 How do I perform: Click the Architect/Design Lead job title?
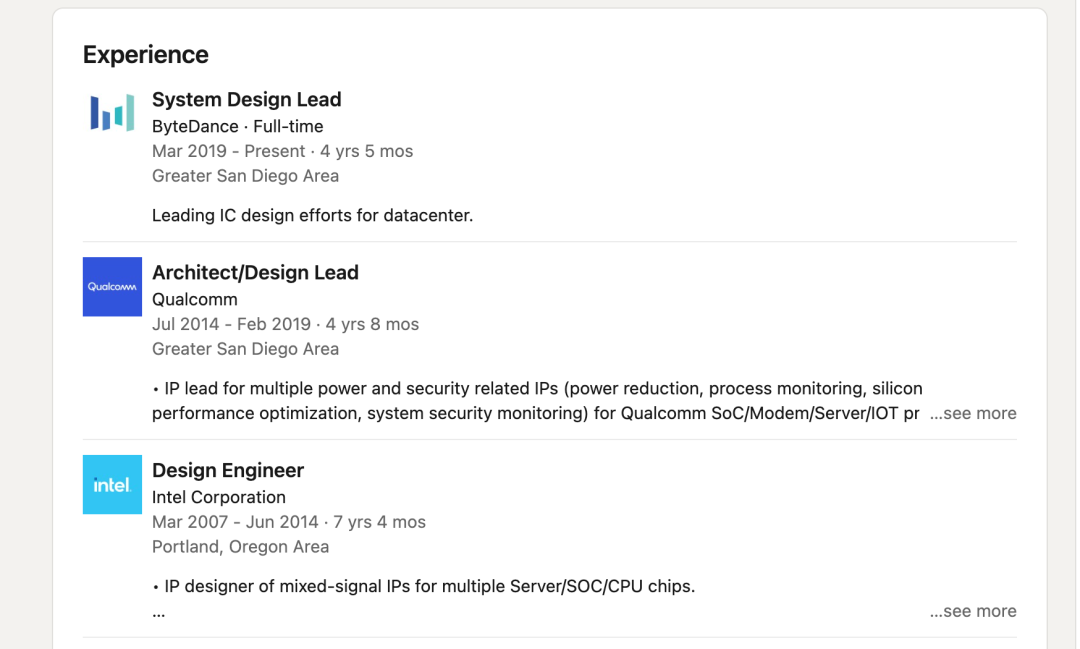click(x=255, y=272)
